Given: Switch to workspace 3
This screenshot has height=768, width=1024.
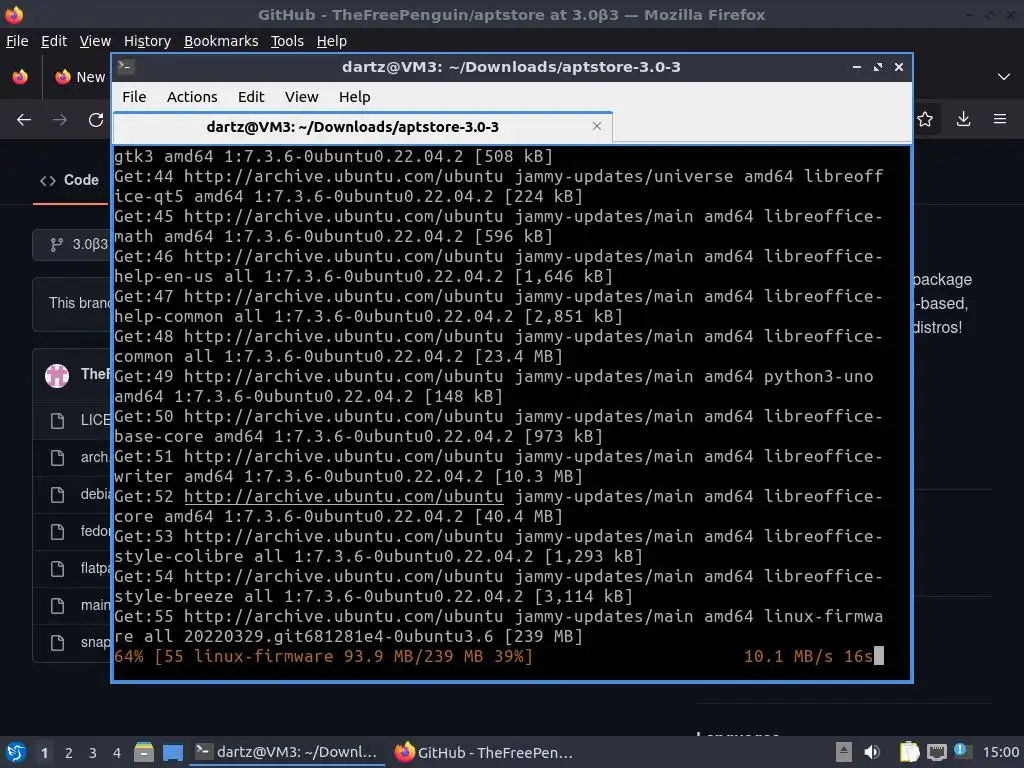Looking at the screenshot, I should coord(93,753).
